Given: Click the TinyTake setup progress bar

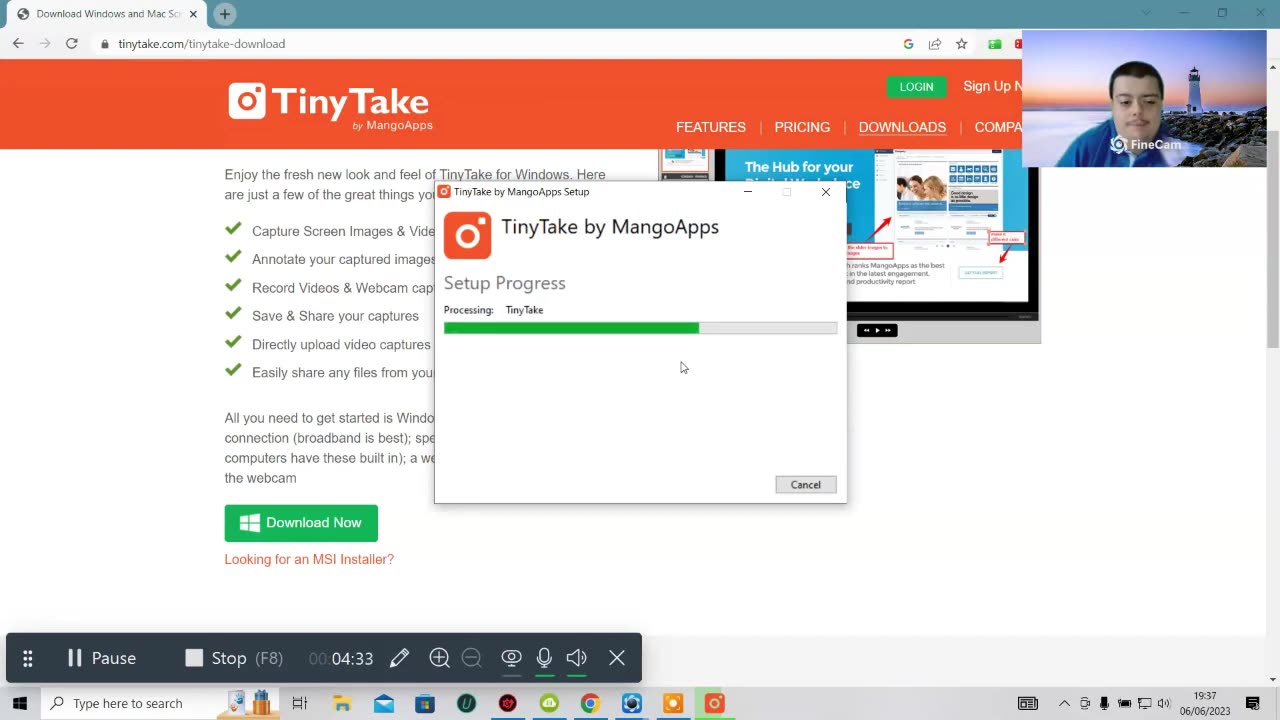Looking at the screenshot, I should pos(640,328).
